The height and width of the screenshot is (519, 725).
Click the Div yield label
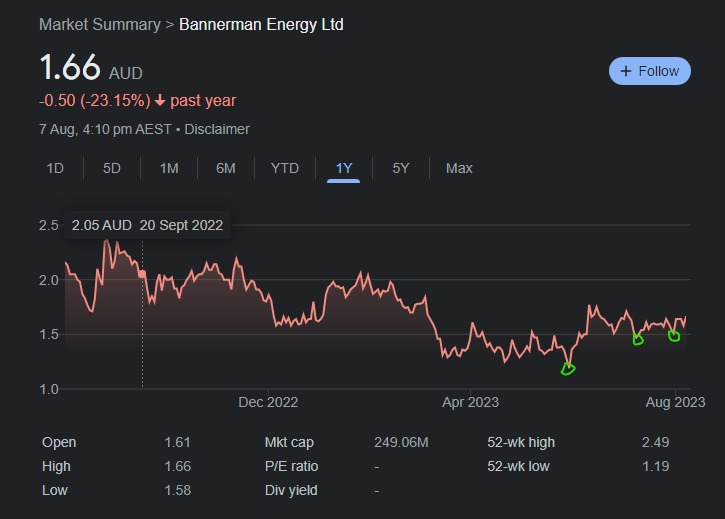[x=291, y=490]
